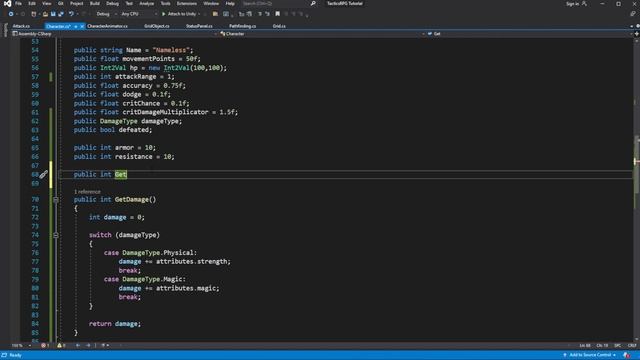This screenshot has width=640, height=360.
Task: Click the screwdriver quick actions icon at line 68
Action: tap(43, 175)
